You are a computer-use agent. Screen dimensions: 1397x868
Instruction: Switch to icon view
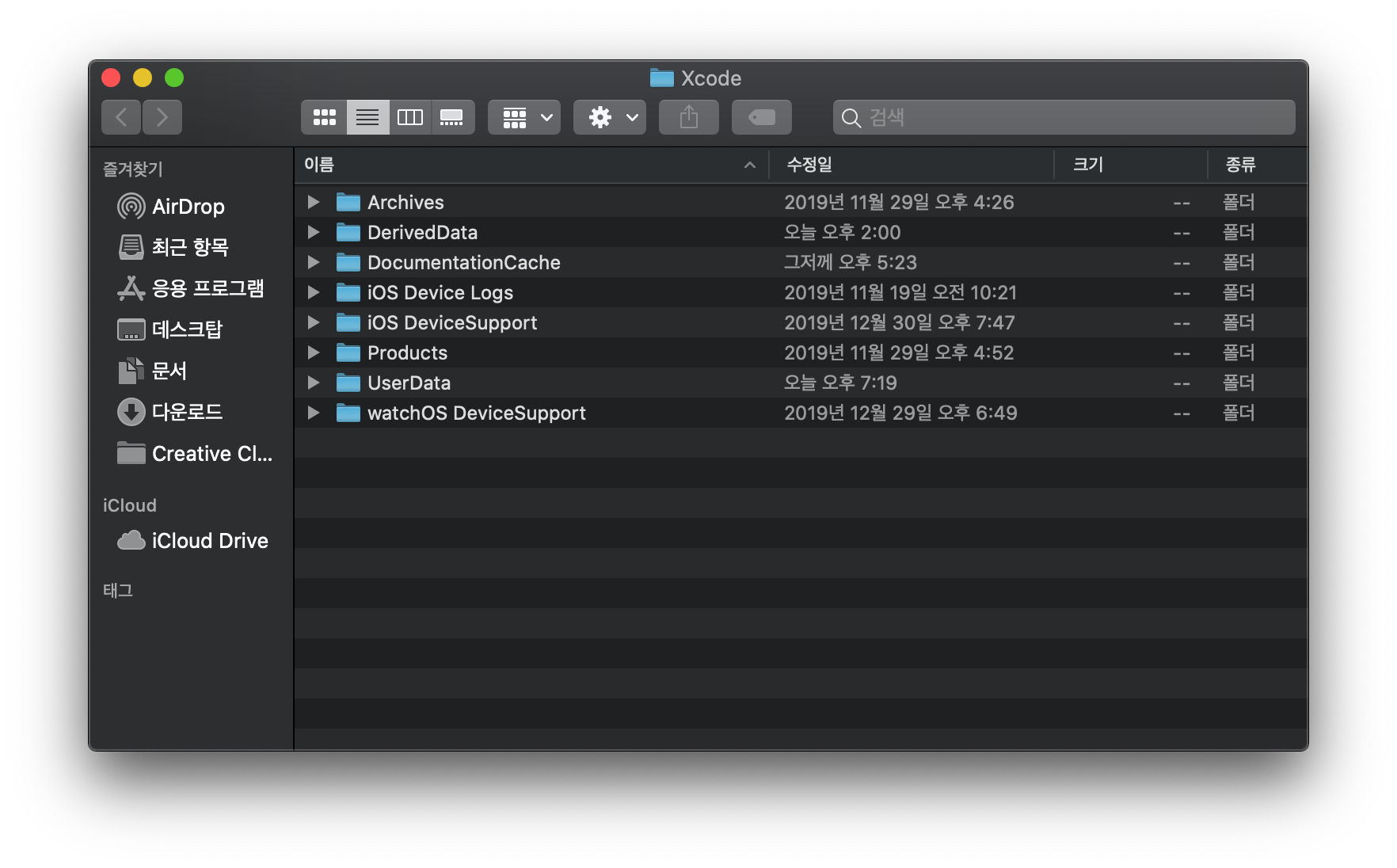tap(324, 117)
